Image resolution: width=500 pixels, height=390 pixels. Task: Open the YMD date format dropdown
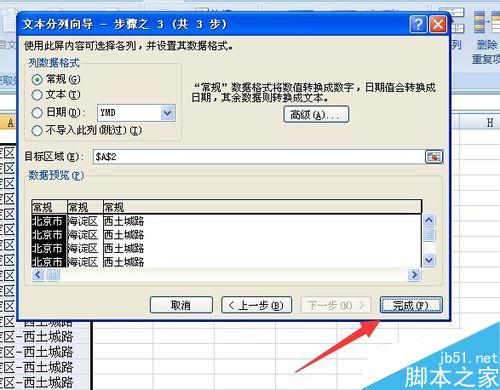pyautogui.click(x=168, y=113)
